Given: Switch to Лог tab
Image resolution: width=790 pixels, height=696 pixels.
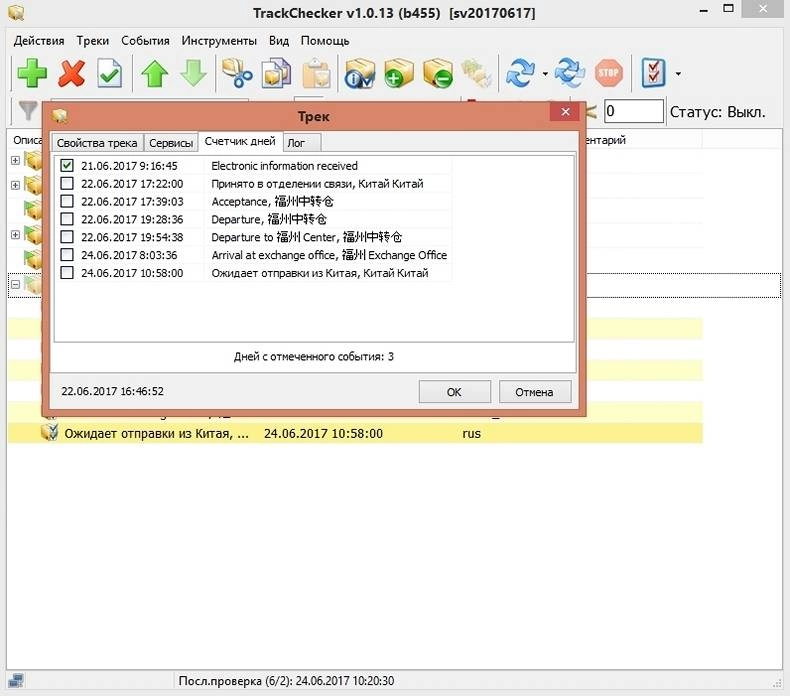Looking at the screenshot, I should 301,143.
